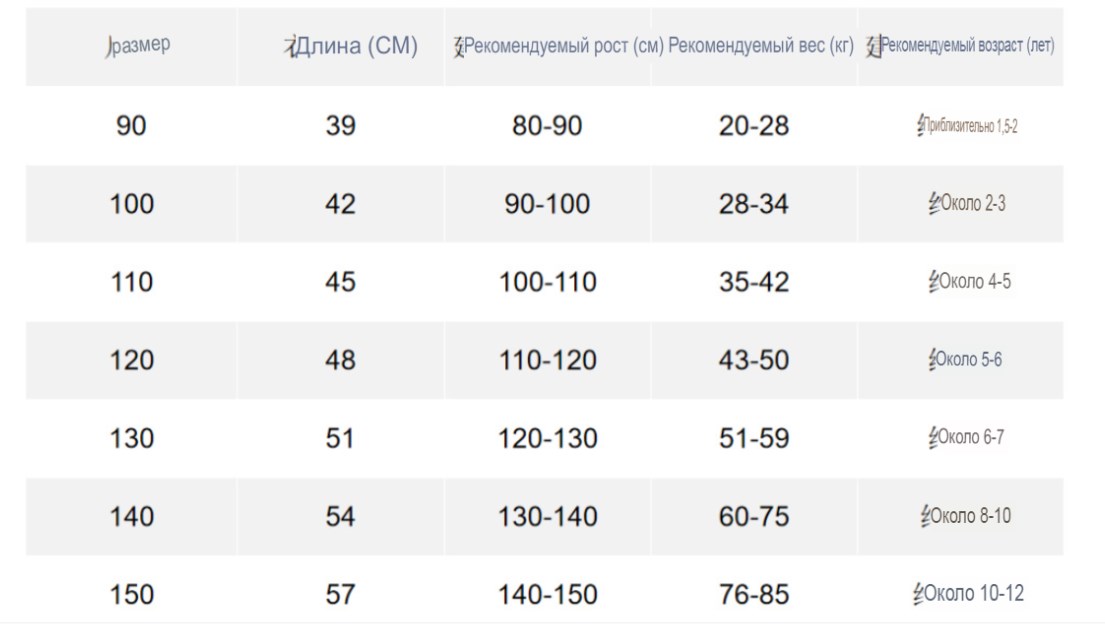Click the Рекомендуемый рост (см) header
Screen dimensions: 1105x627
pos(559,46)
